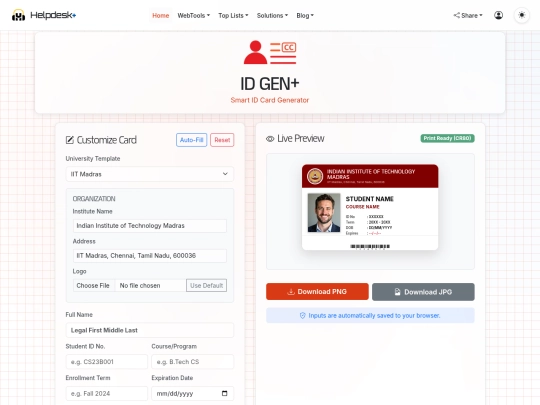The width and height of the screenshot is (540, 405).
Task: Click the Live Preview heading
Action: 301,138
